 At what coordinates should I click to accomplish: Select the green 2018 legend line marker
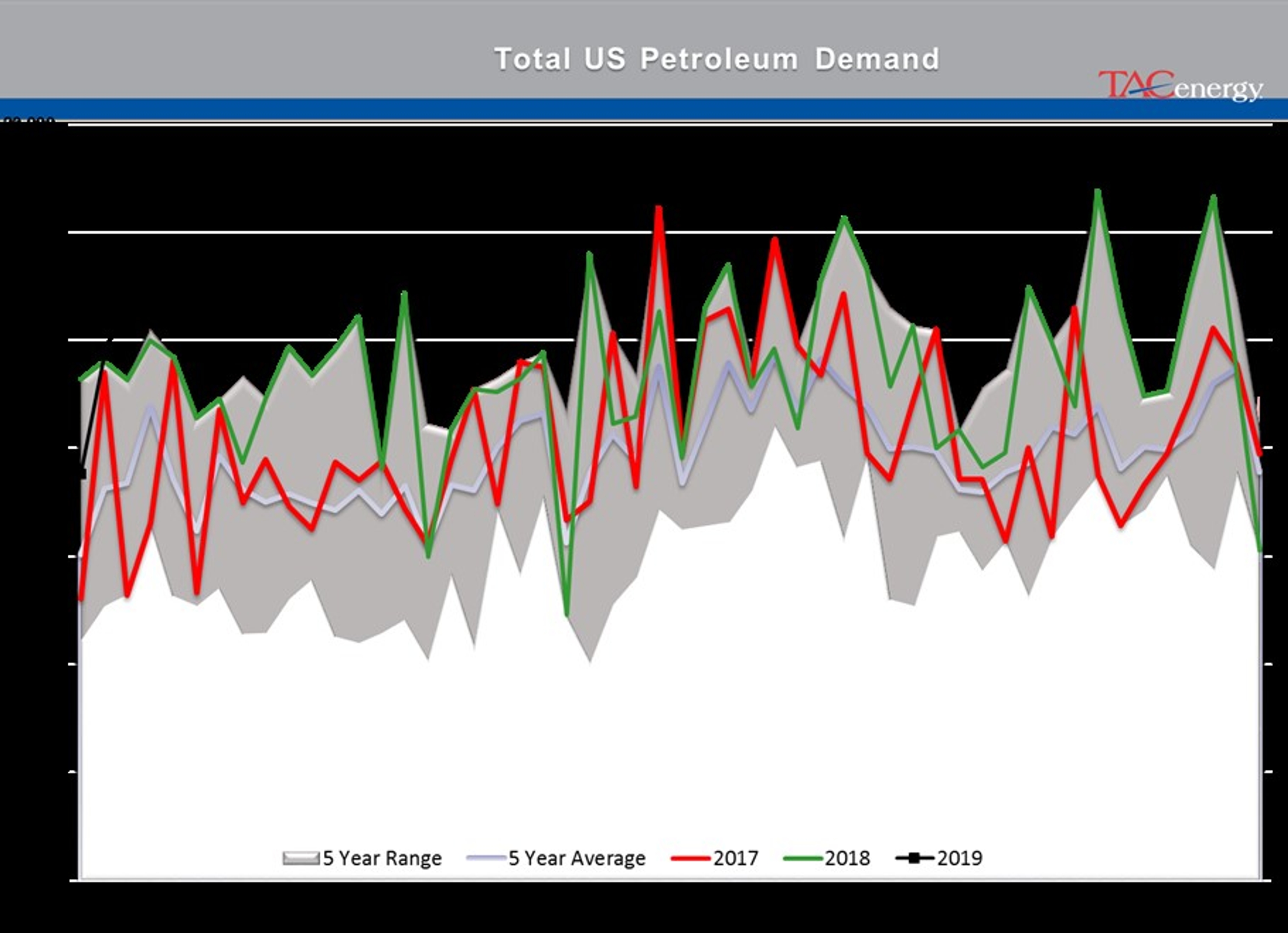click(803, 858)
